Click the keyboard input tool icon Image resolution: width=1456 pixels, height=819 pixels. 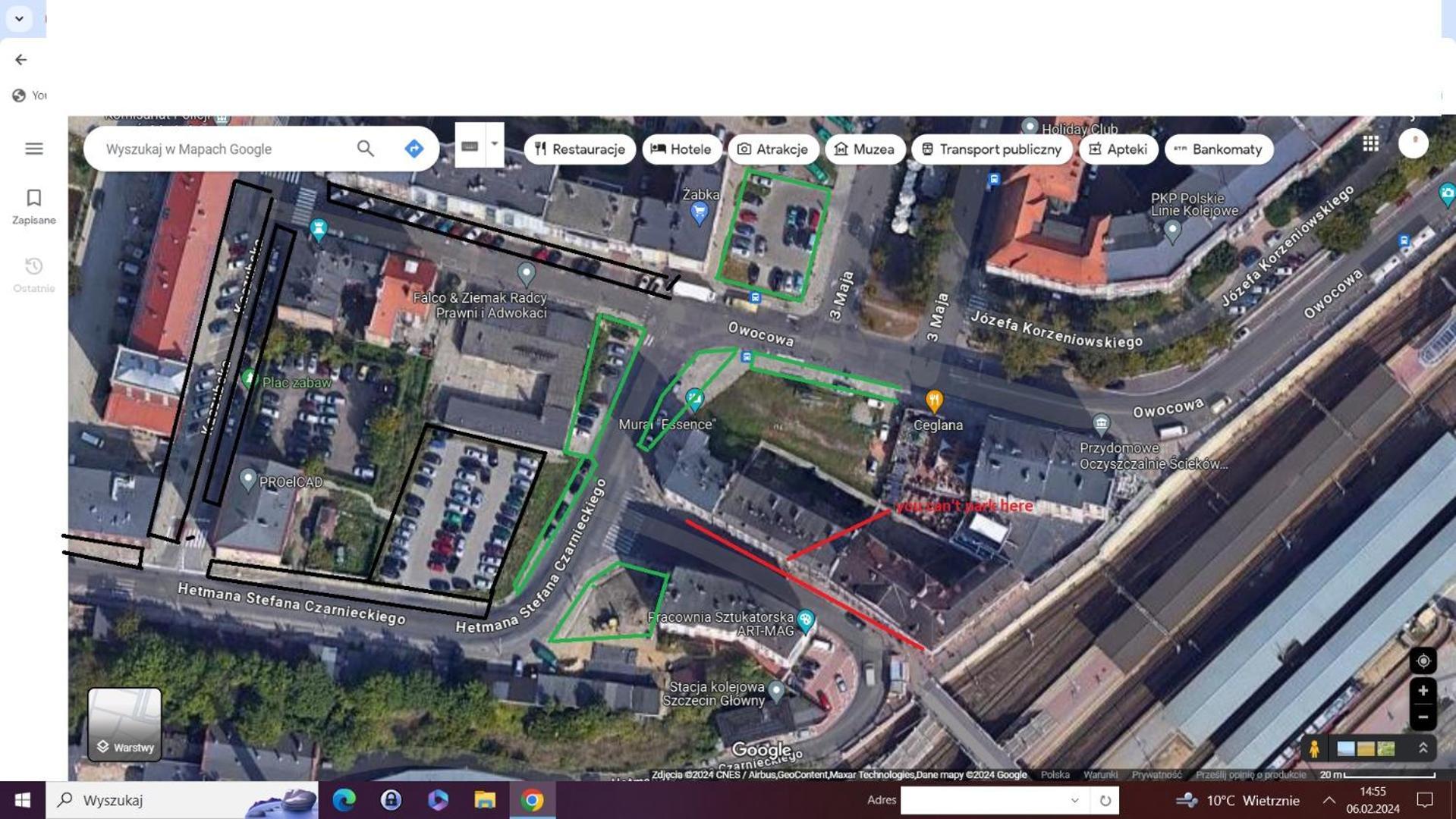point(470,146)
